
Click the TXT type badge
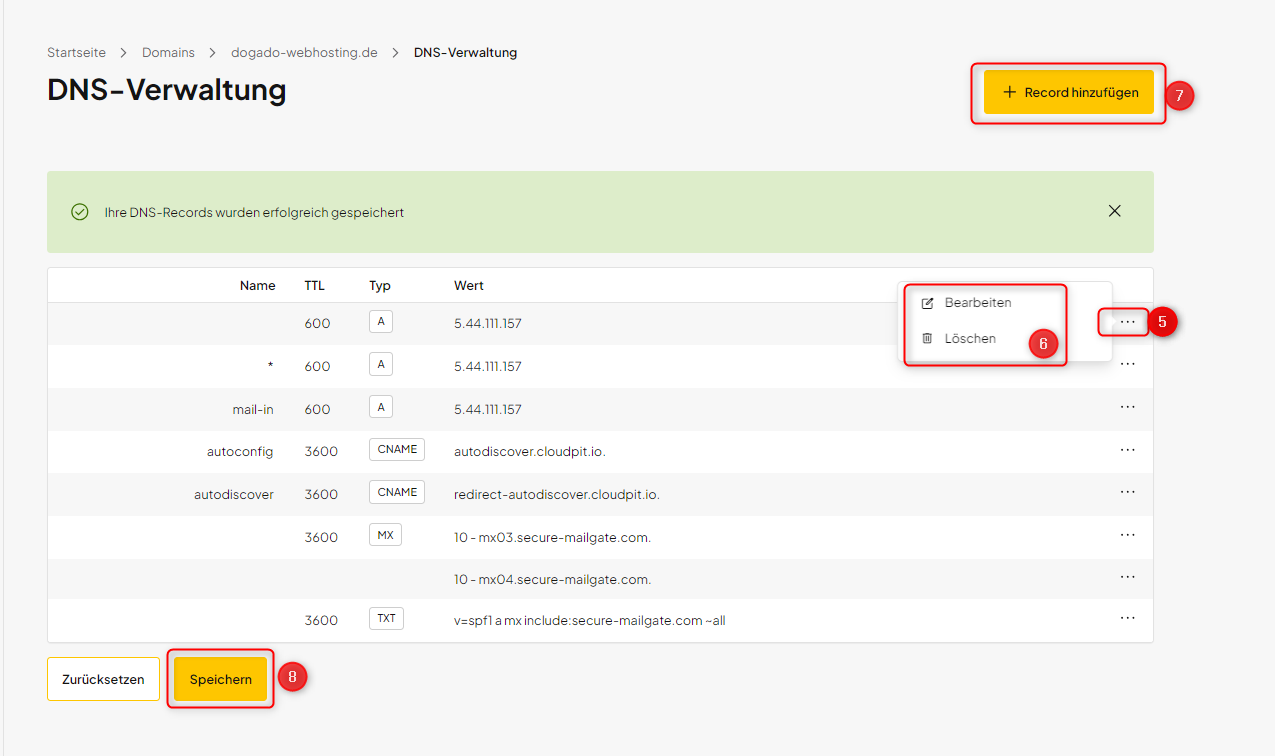386,619
